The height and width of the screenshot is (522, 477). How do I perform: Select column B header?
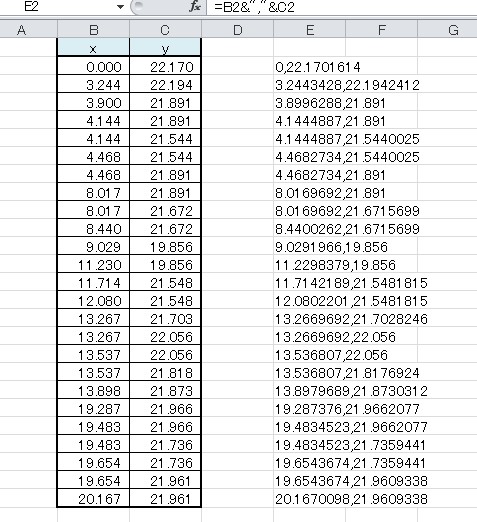click(x=93, y=30)
